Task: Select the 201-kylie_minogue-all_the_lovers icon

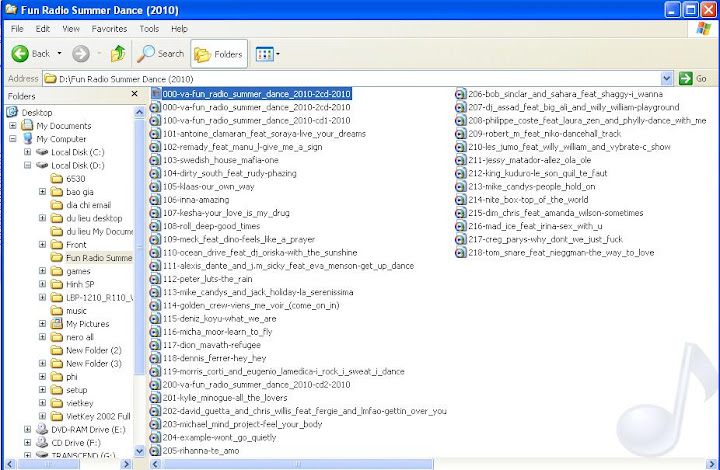Action: coord(155,397)
